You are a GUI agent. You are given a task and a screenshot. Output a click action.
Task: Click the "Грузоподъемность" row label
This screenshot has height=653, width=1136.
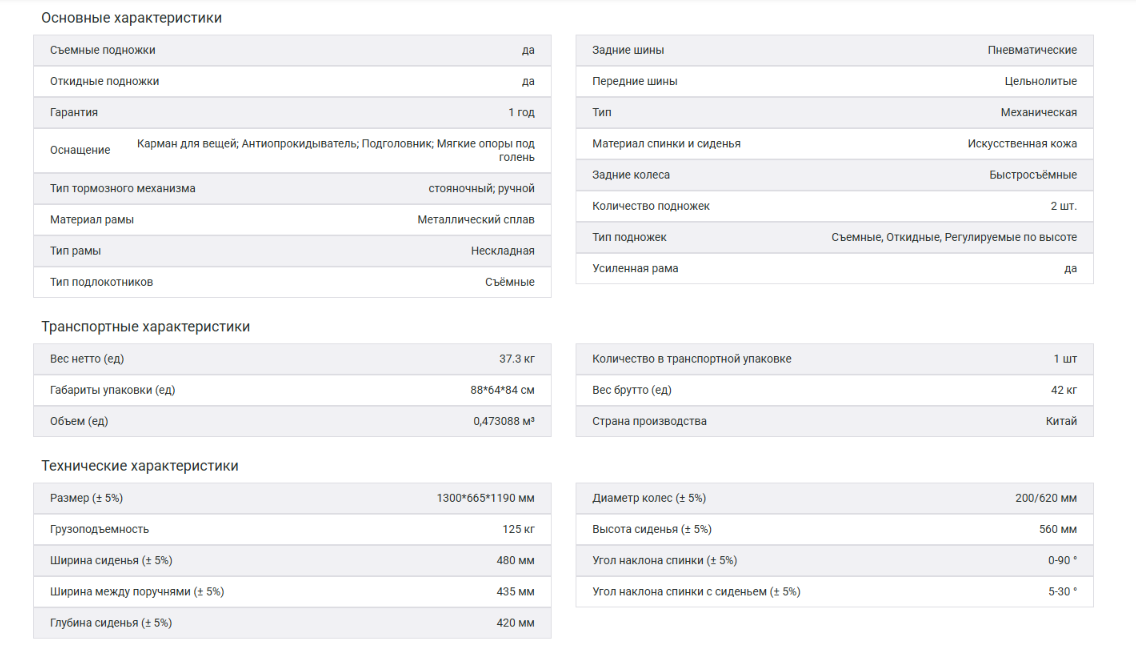tap(99, 529)
